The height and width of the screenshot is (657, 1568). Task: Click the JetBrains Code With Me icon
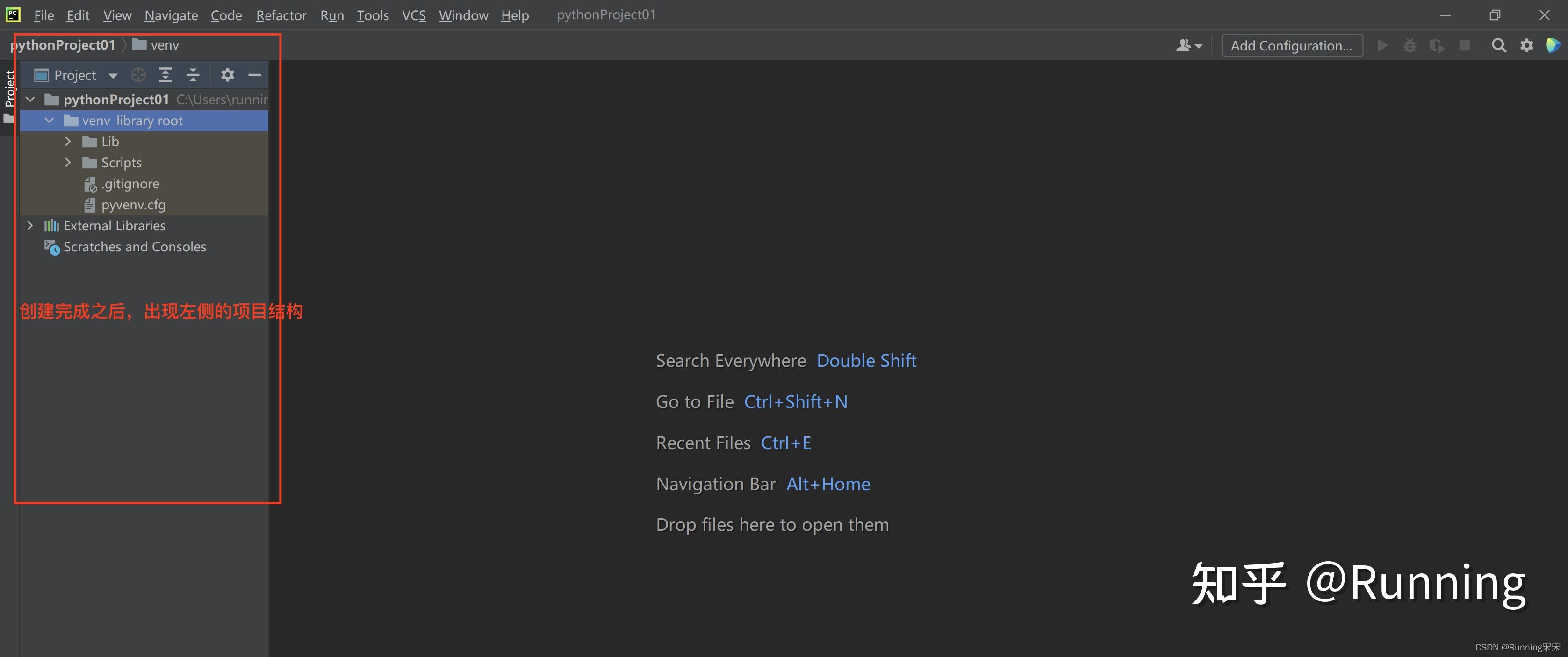coord(1553,46)
